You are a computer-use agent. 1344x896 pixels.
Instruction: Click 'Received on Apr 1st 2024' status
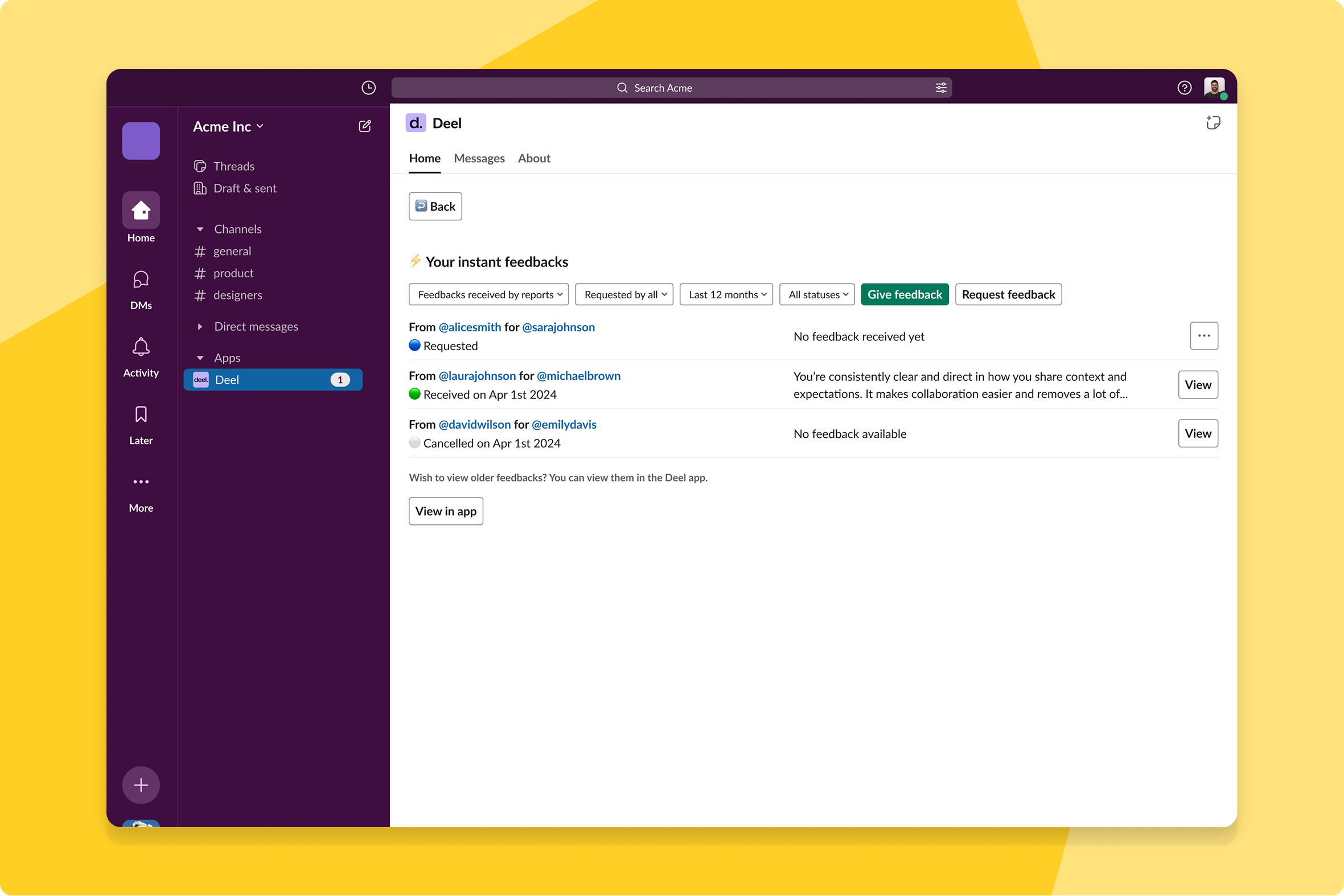point(490,394)
